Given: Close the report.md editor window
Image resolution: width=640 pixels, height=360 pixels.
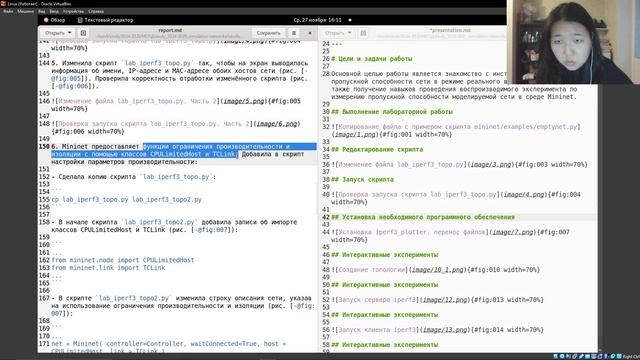Looking at the screenshot, I should click(x=310, y=33).
